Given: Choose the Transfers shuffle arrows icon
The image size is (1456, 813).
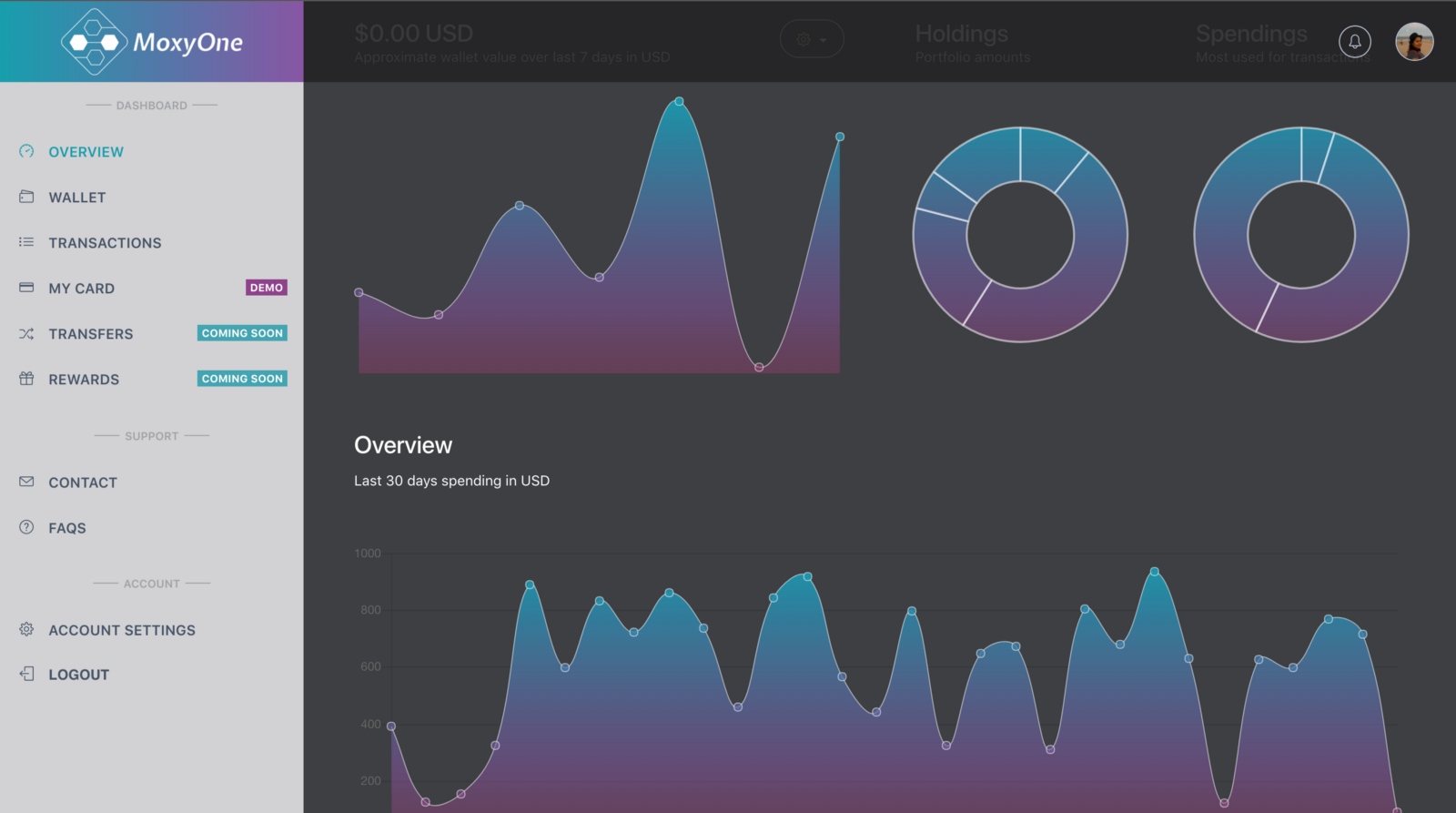Looking at the screenshot, I should pos(26,334).
